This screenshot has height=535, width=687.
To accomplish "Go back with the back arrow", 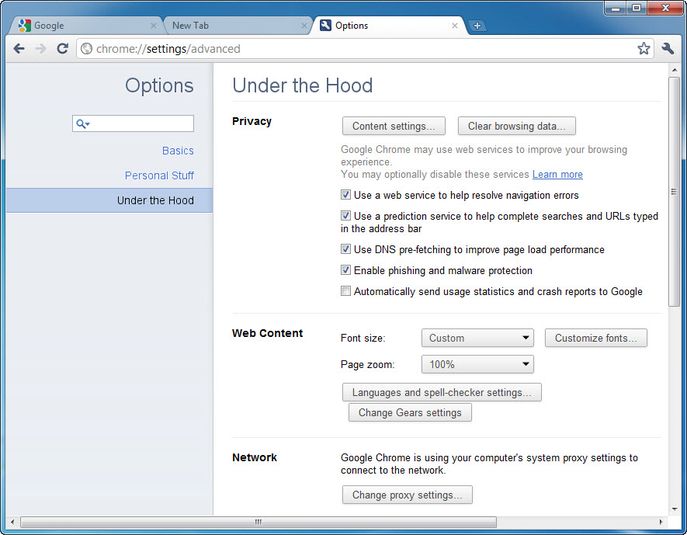I will pos(19,49).
